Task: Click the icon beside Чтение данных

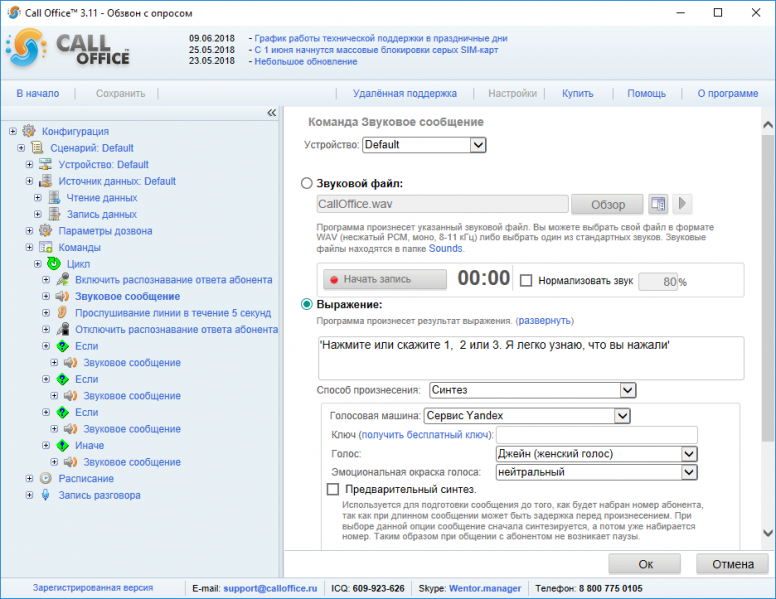Action: [x=54, y=198]
